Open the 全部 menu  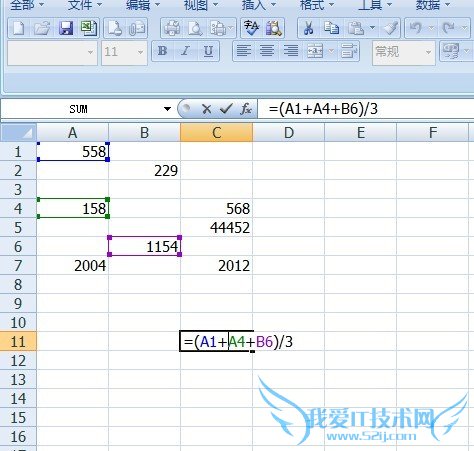pos(26,5)
